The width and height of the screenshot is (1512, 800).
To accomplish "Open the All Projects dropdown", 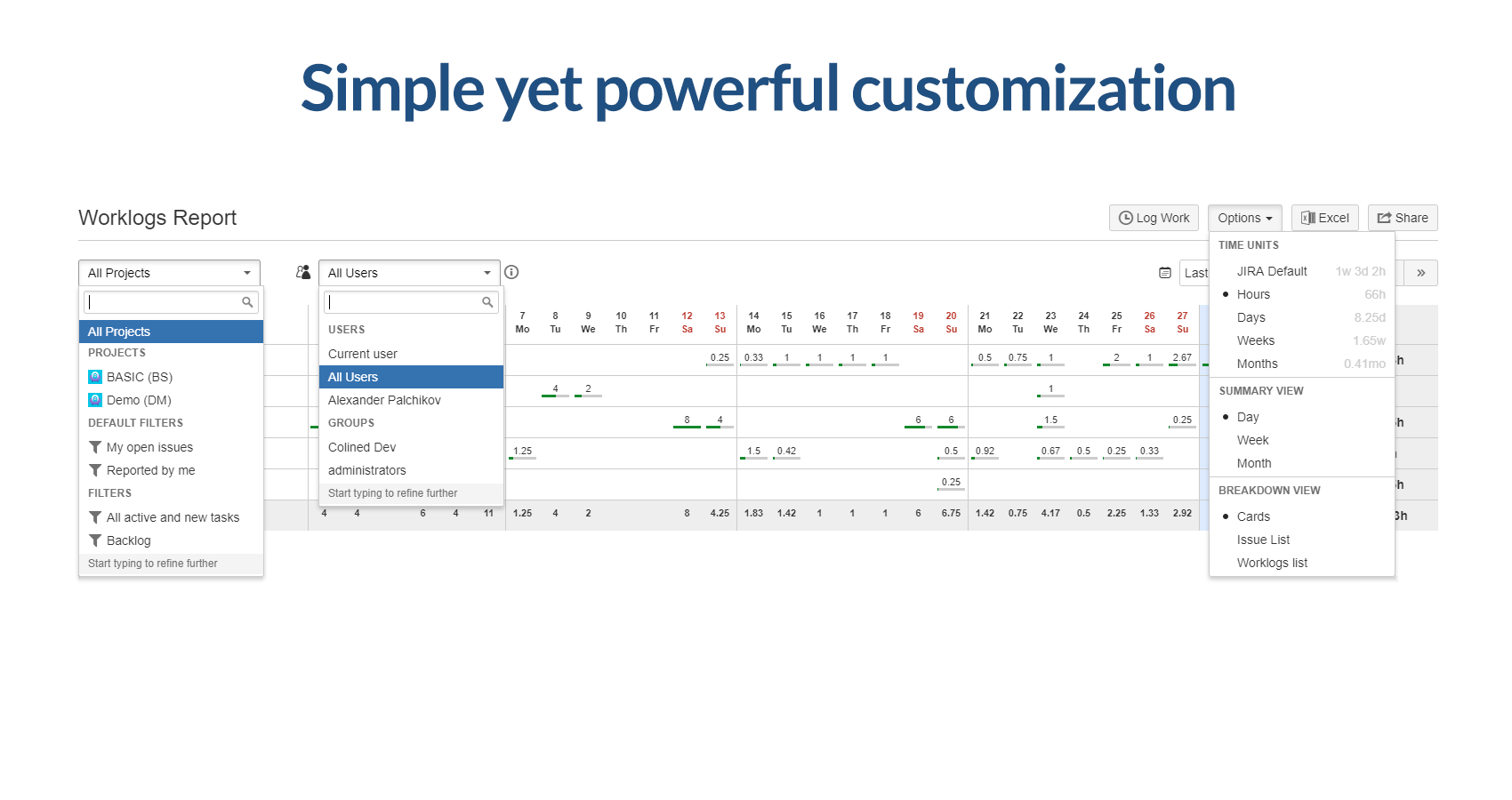I will [x=169, y=273].
